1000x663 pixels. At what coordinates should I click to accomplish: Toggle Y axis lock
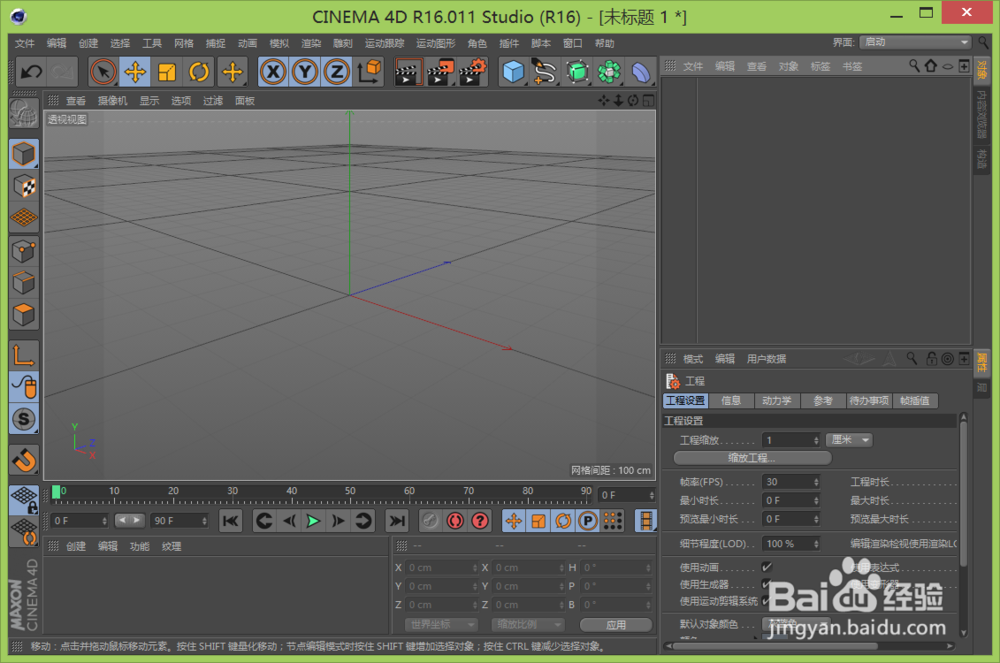[305, 72]
